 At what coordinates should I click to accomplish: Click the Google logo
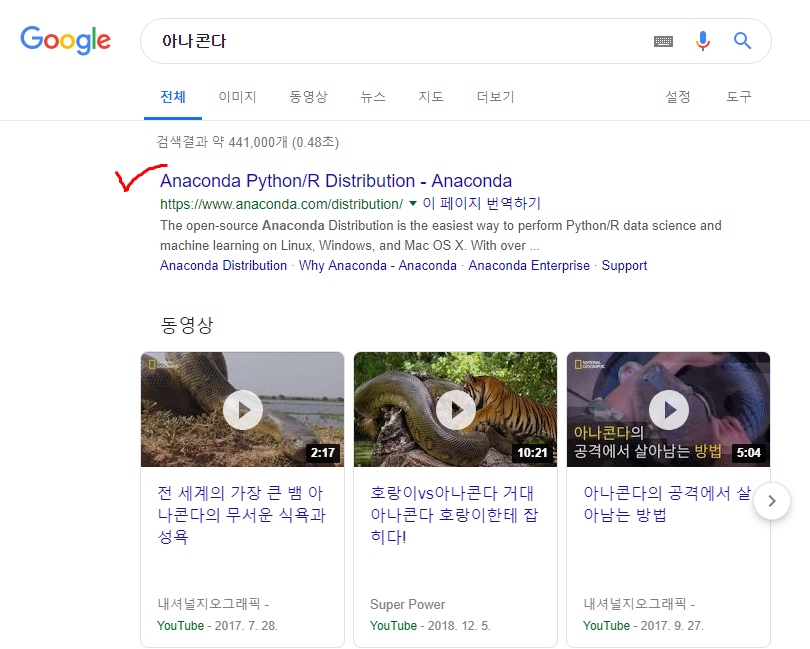point(66,40)
